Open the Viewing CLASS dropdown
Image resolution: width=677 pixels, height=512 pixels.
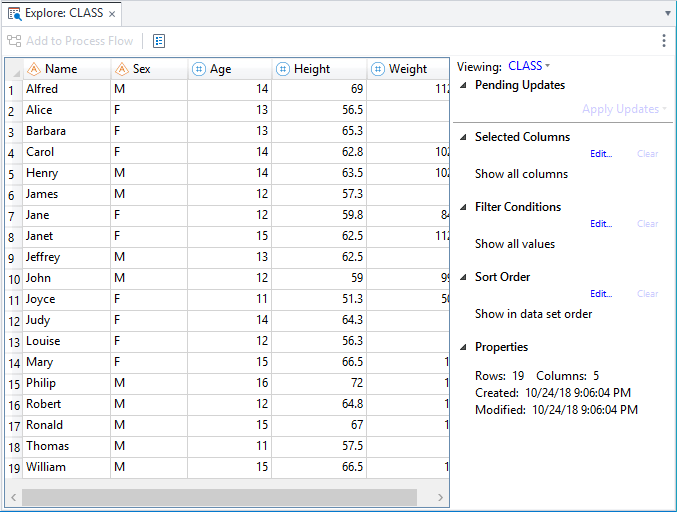529,67
